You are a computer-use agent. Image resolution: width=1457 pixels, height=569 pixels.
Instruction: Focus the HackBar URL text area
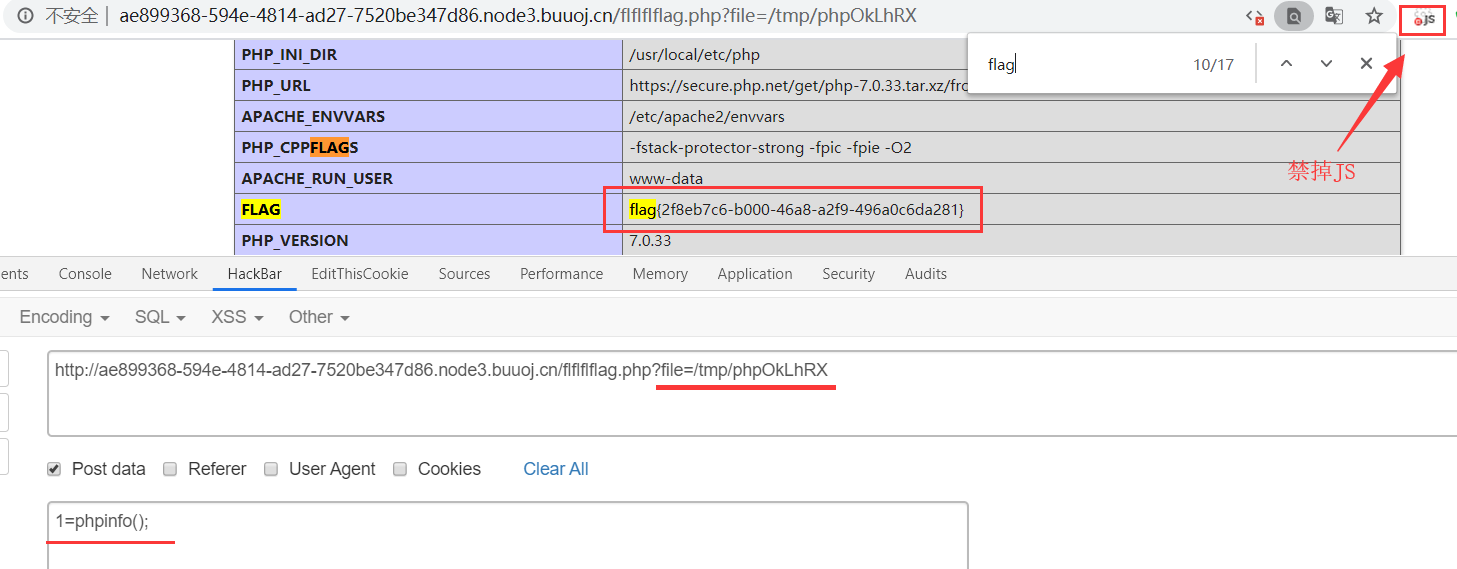click(x=752, y=393)
